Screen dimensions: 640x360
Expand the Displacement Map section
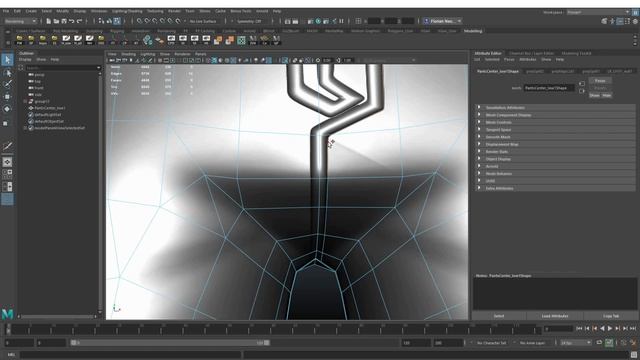556,144
